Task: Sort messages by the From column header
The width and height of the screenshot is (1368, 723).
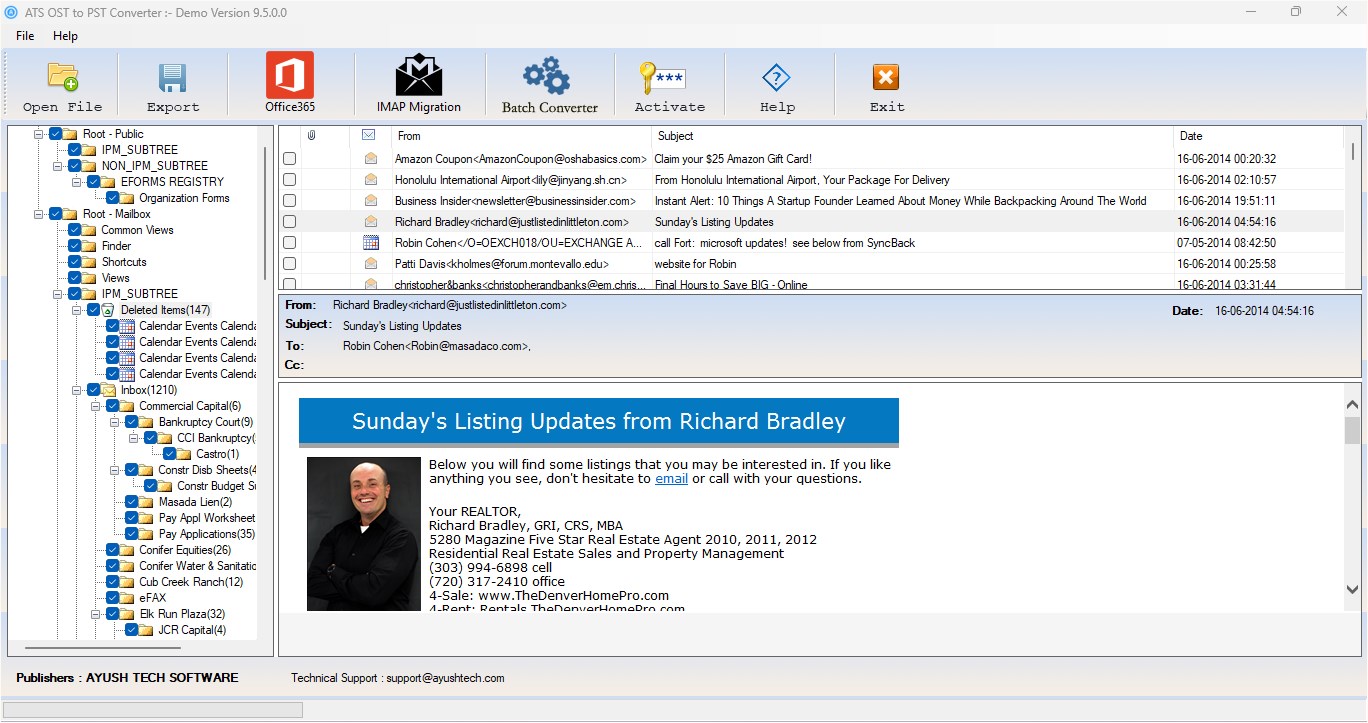Action: coord(520,136)
